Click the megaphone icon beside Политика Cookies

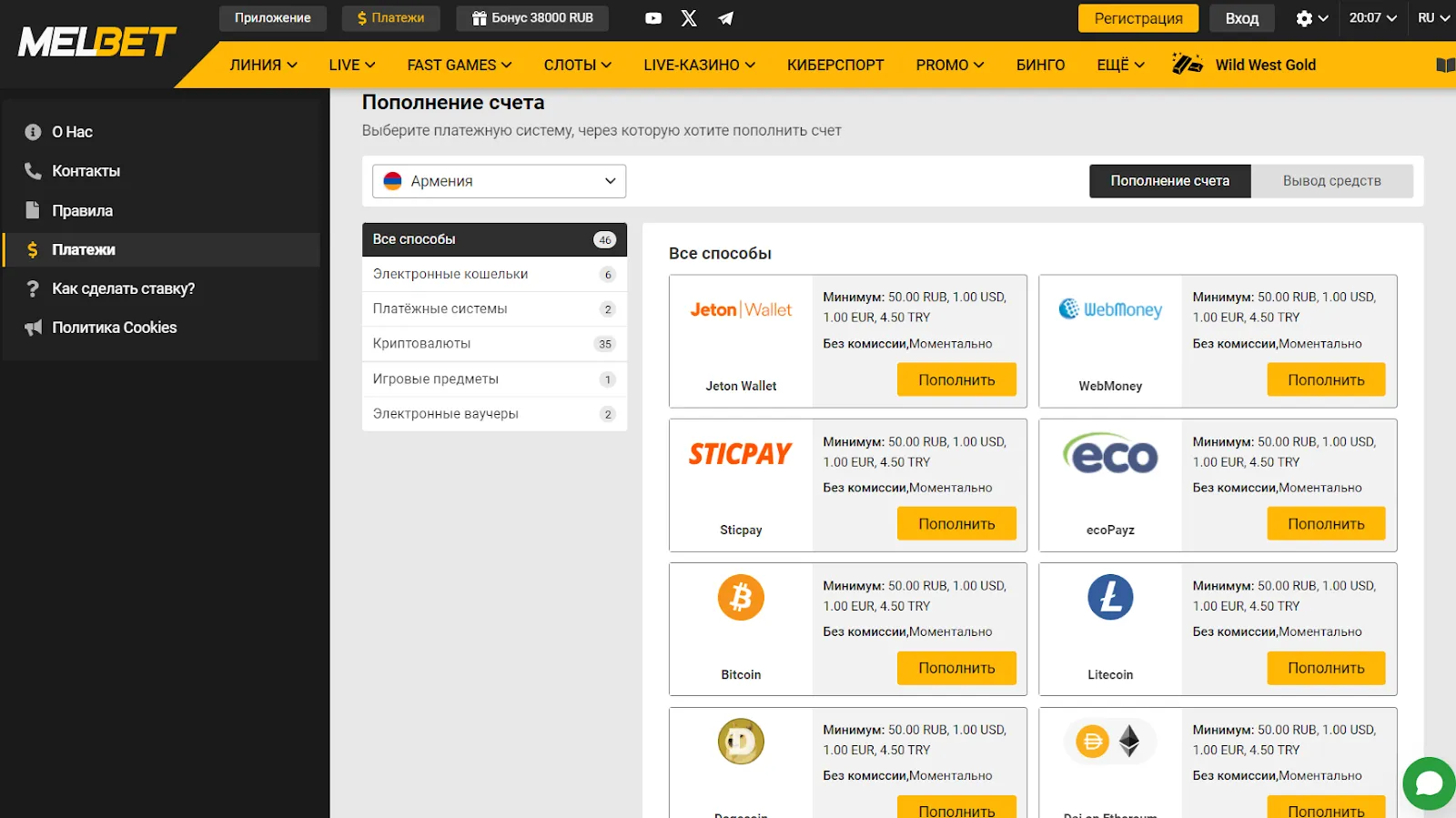(33, 328)
